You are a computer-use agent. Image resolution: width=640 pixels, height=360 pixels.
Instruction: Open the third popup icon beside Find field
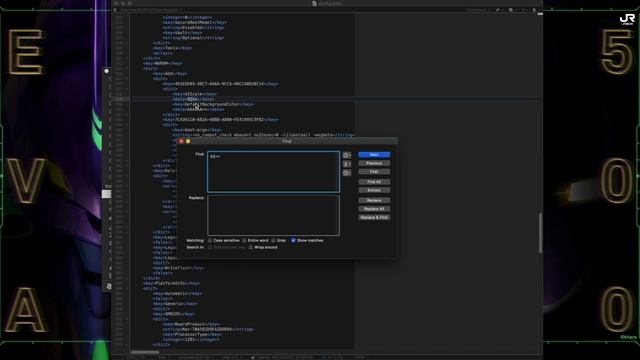tap(347, 173)
